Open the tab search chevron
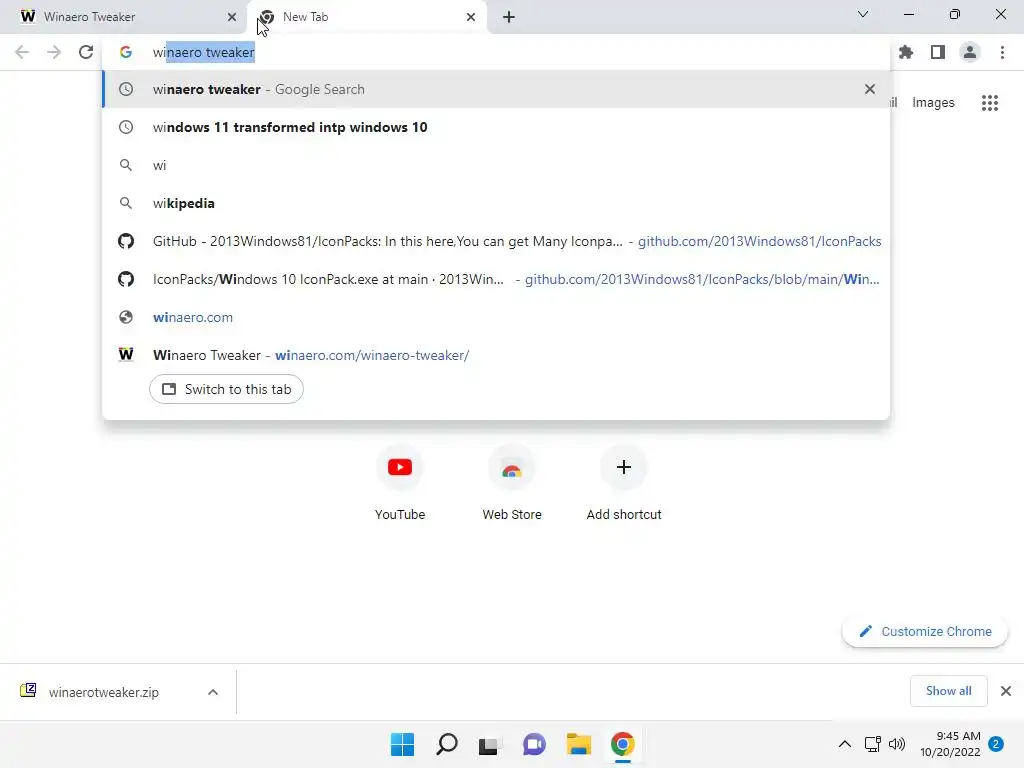1024x768 pixels. (x=863, y=14)
